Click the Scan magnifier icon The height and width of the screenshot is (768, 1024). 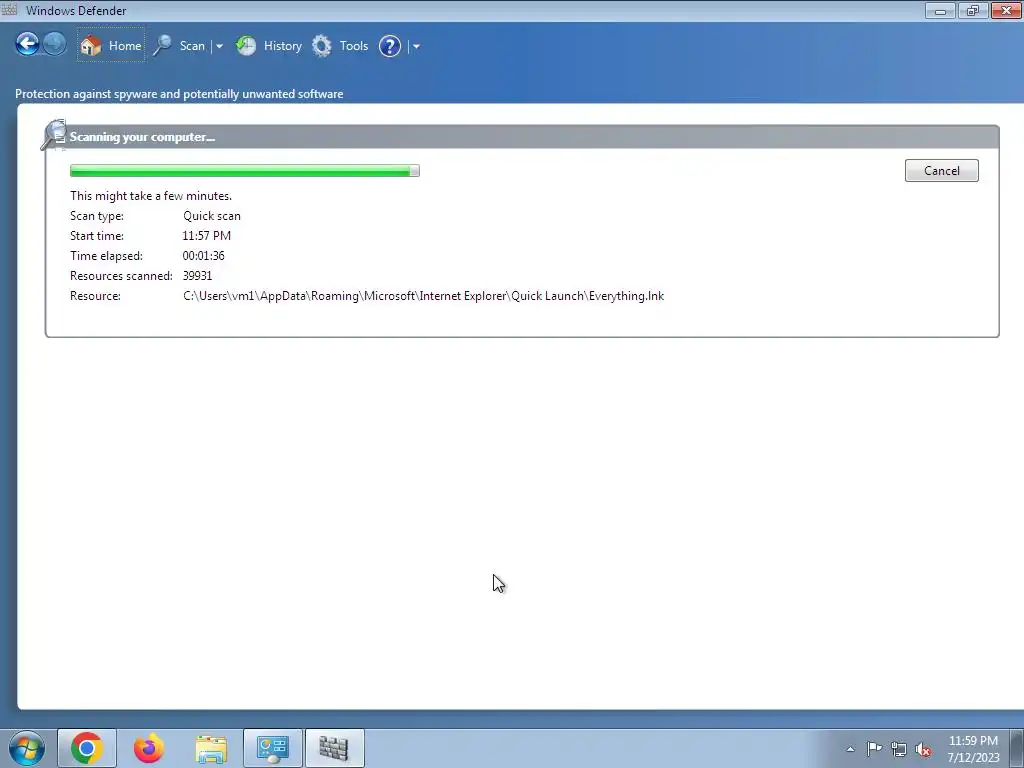(x=163, y=46)
